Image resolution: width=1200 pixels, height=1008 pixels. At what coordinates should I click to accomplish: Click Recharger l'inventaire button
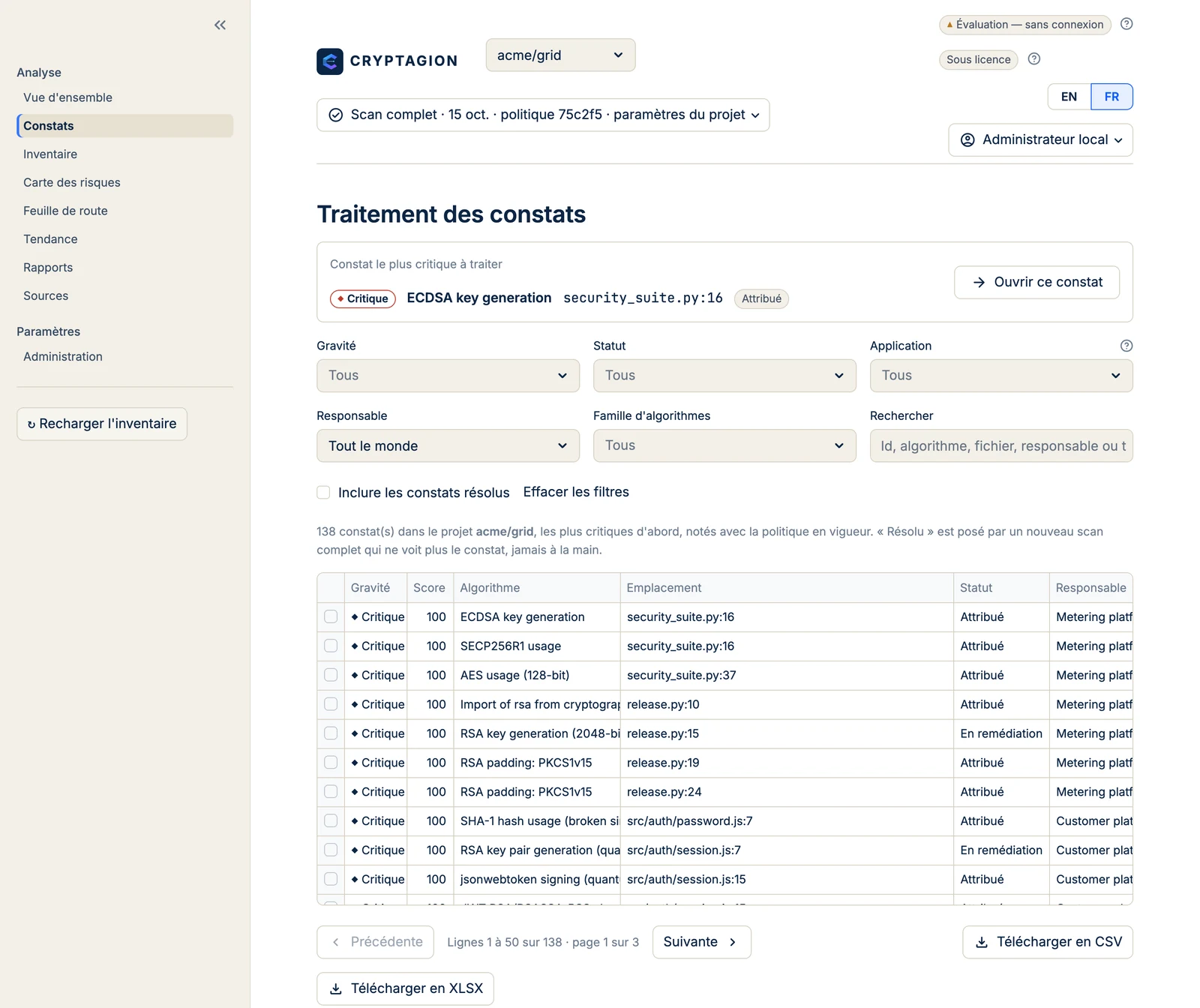pyautogui.click(x=102, y=424)
